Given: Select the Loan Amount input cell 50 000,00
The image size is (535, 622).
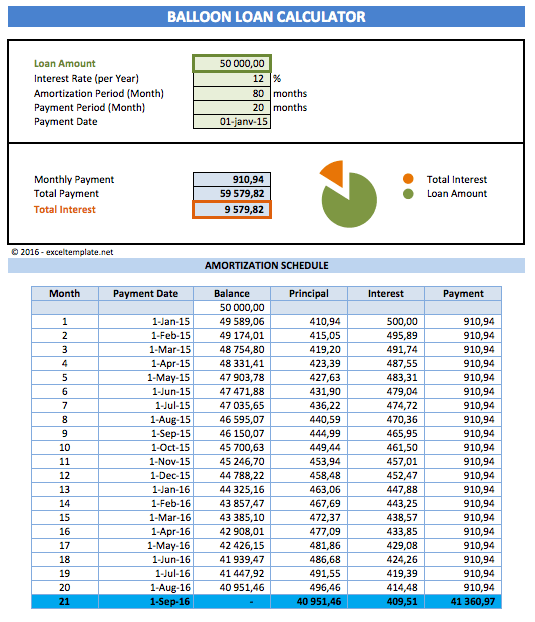Looking at the screenshot, I should tap(232, 63).
